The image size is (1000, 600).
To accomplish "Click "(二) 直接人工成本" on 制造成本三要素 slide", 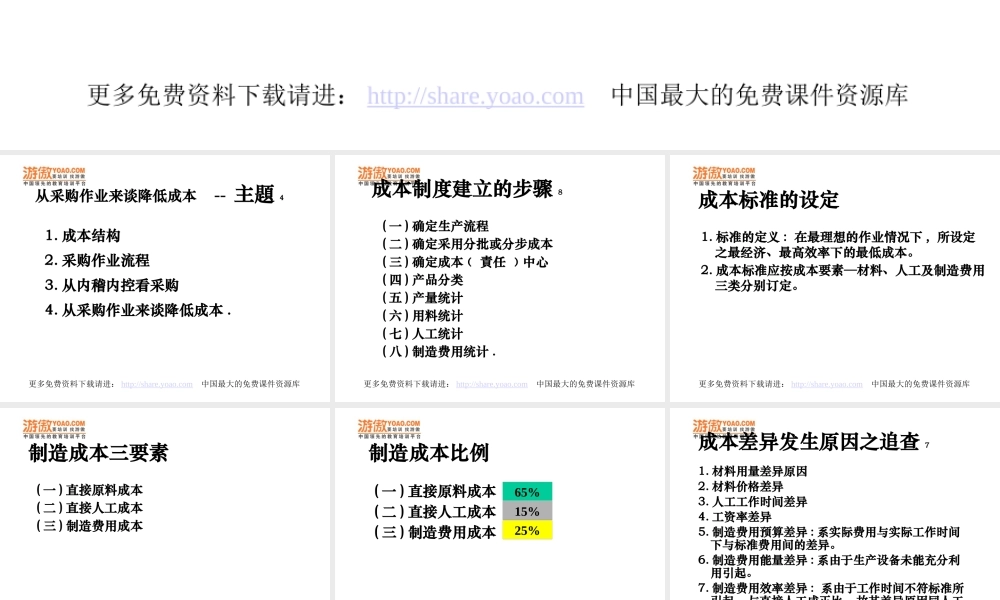I will tap(89, 508).
